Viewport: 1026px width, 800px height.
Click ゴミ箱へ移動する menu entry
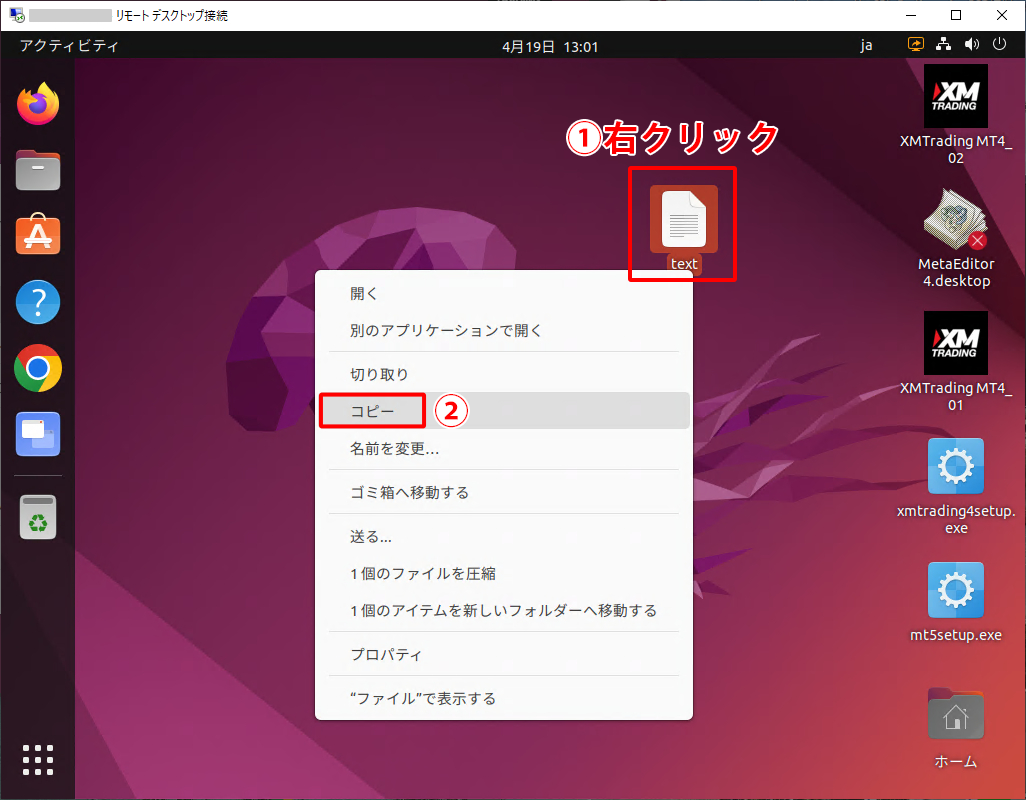pyautogui.click(x=409, y=492)
